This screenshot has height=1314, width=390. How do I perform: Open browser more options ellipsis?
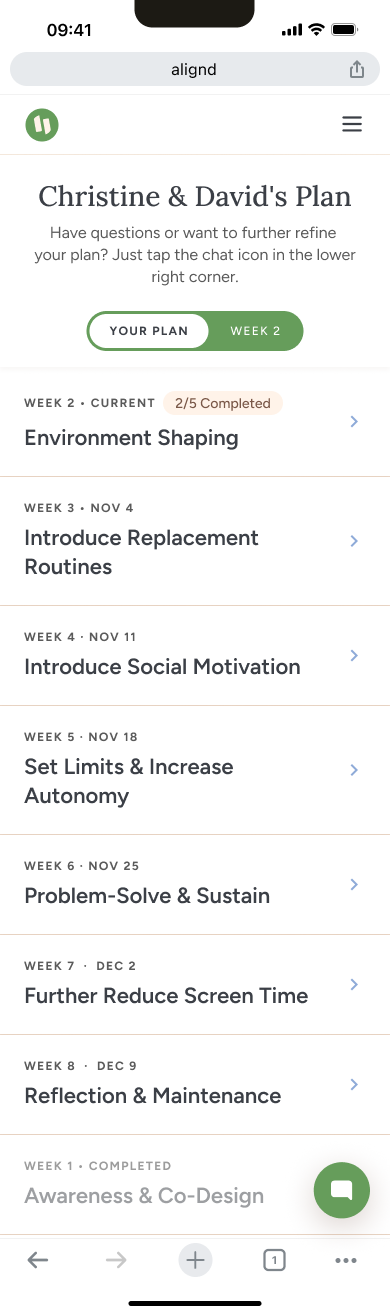pyautogui.click(x=346, y=1260)
